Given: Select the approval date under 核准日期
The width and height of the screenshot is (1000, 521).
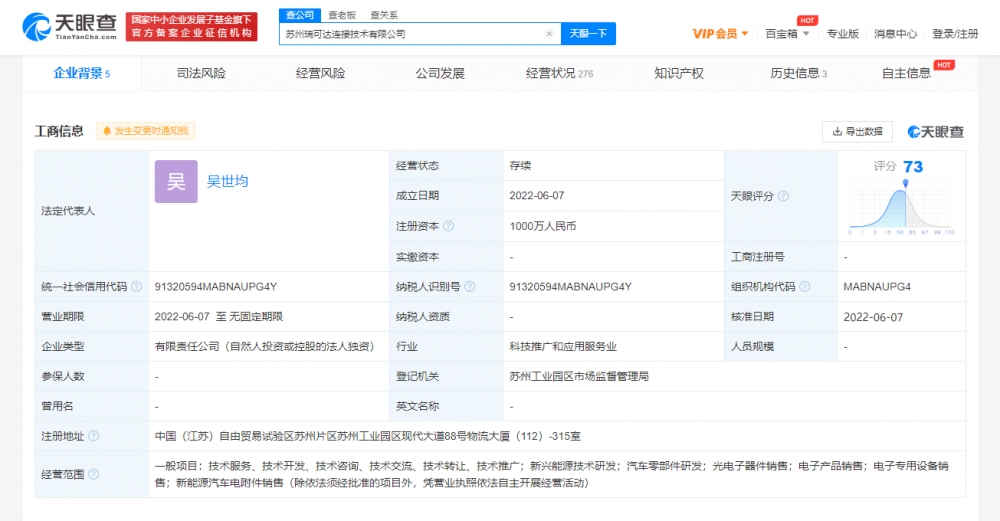Looking at the screenshot, I should 873,317.
